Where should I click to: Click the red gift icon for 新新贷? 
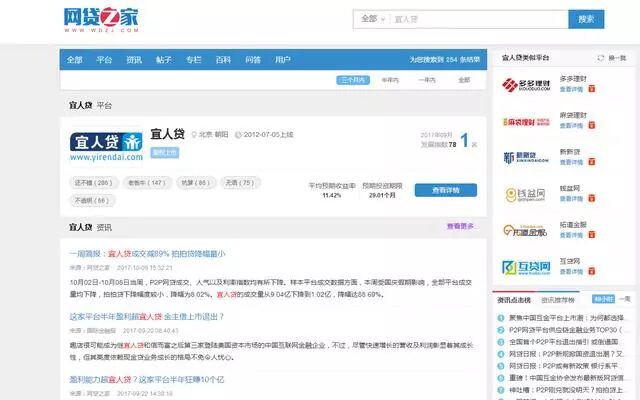[x=591, y=162]
